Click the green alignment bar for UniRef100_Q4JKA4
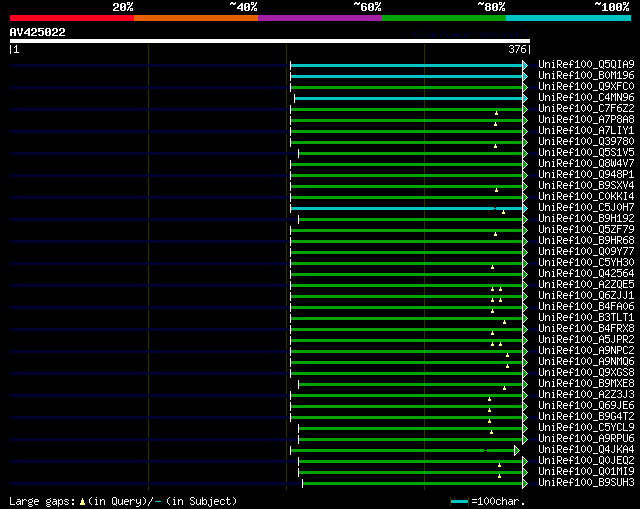 coord(402,451)
